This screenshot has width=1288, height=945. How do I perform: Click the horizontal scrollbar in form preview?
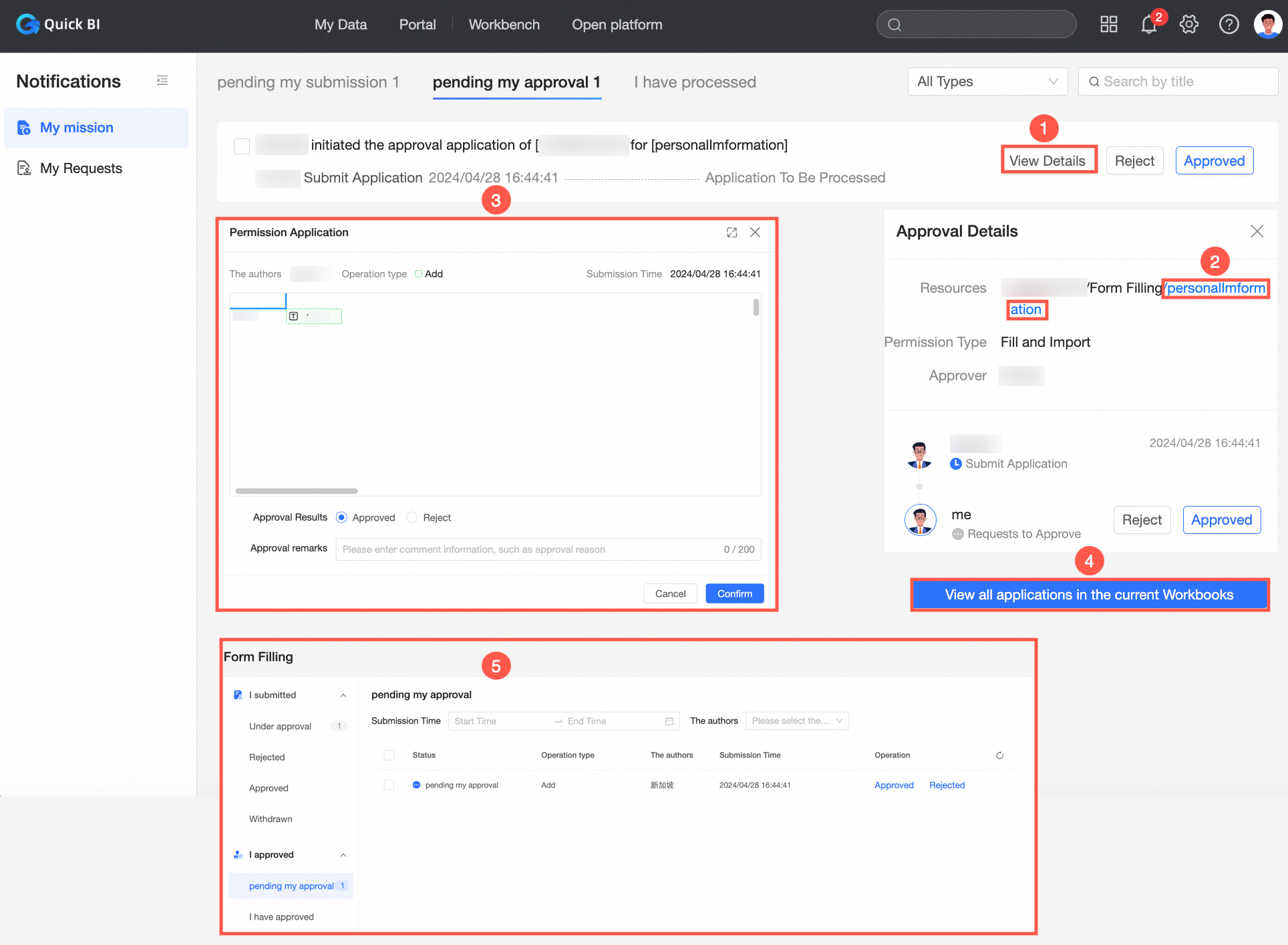tap(297, 491)
